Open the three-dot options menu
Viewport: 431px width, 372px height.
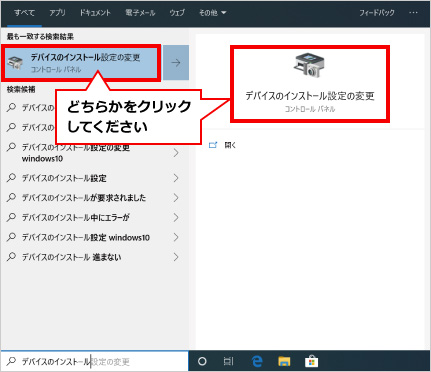pyautogui.click(x=413, y=13)
